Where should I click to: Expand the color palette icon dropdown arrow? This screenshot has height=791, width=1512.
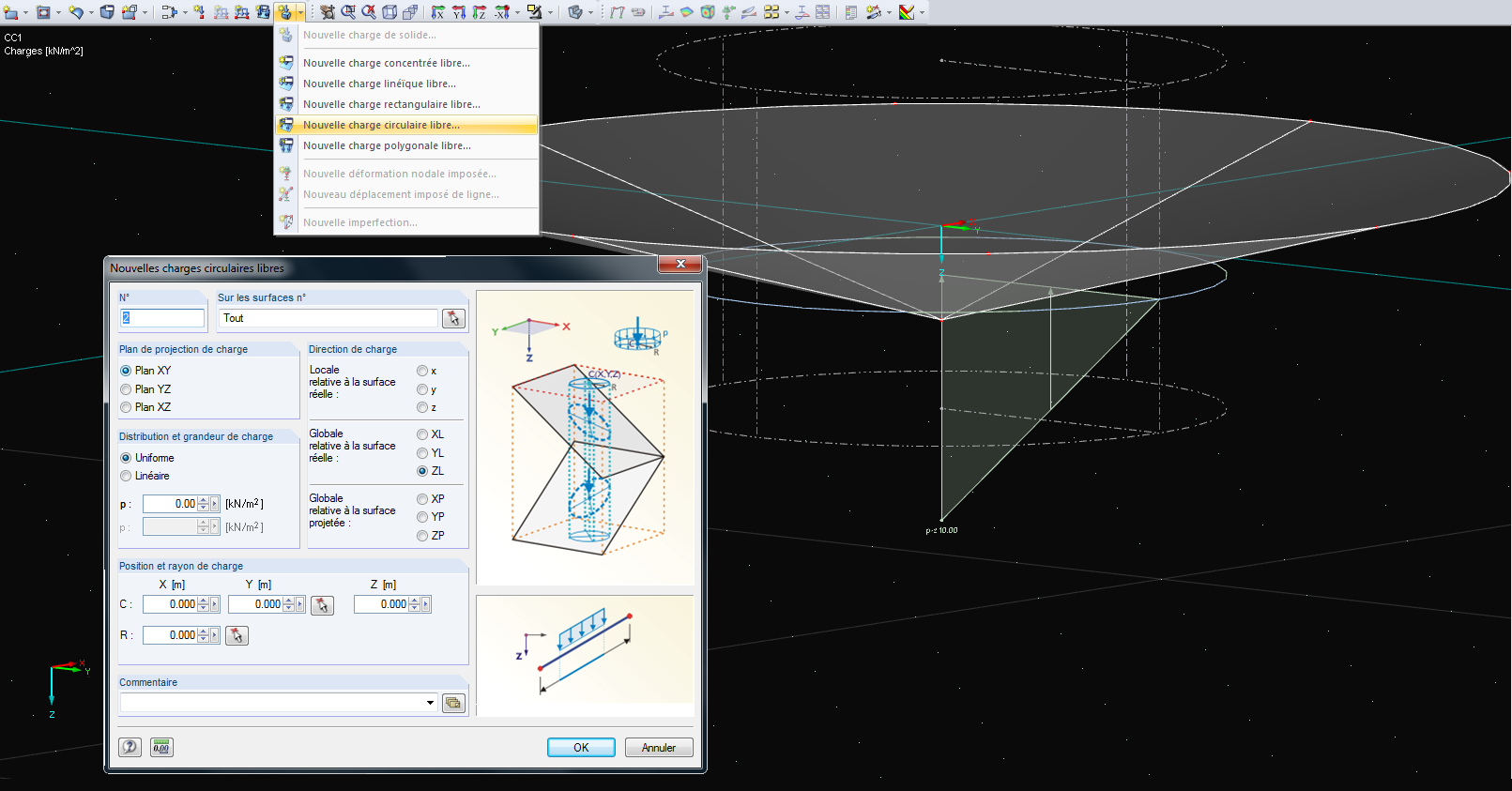pyautogui.click(x=922, y=12)
